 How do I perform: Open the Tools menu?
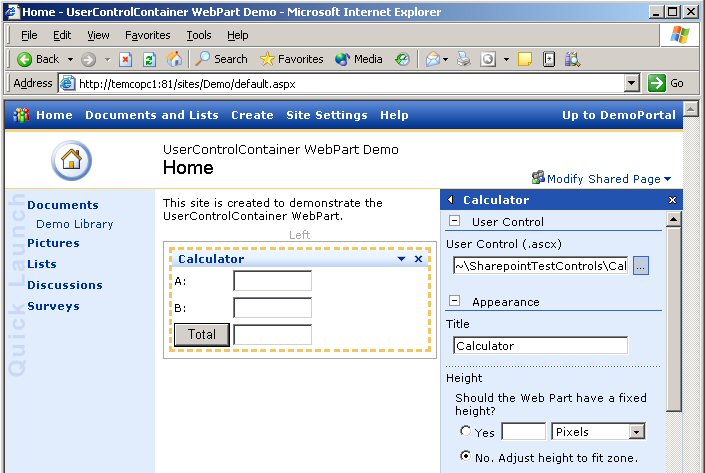click(x=199, y=35)
